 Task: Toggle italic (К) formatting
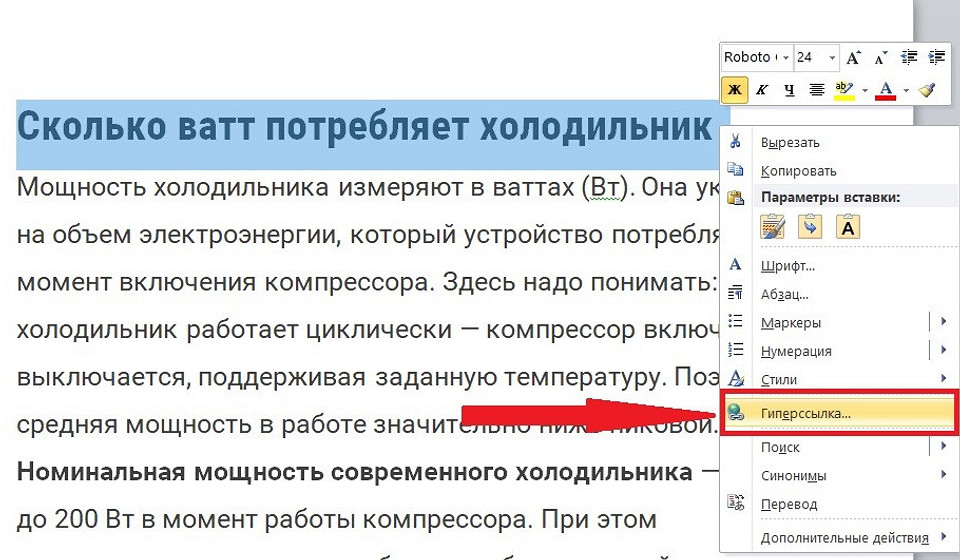tap(762, 90)
